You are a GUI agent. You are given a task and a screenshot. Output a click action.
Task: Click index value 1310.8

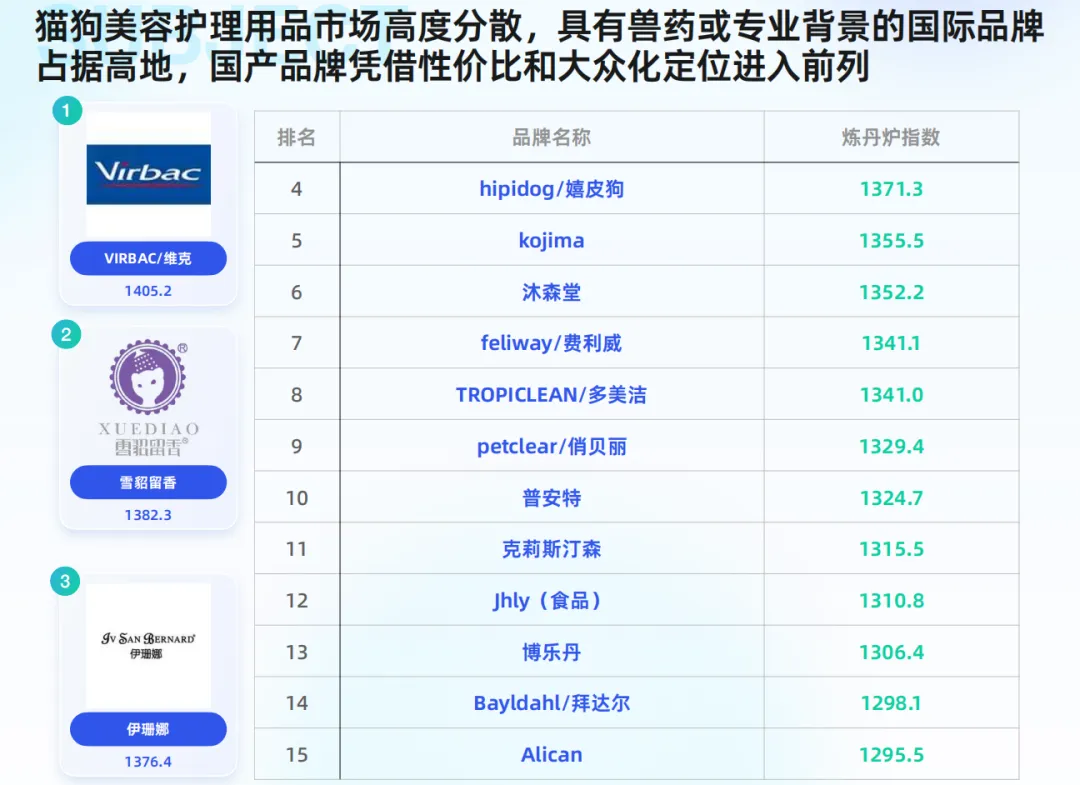891,600
